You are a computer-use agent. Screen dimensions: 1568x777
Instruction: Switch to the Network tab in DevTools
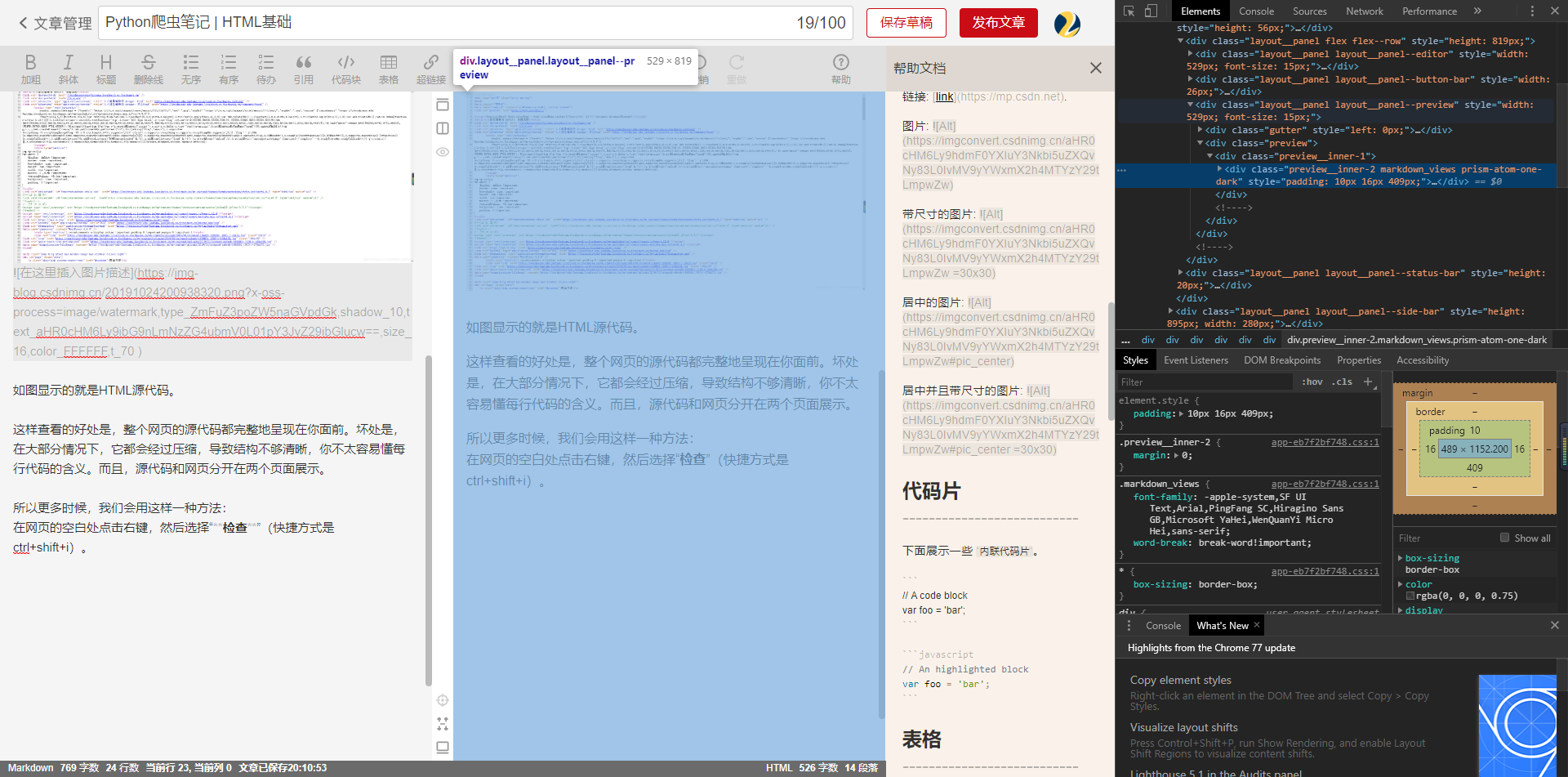point(1364,11)
